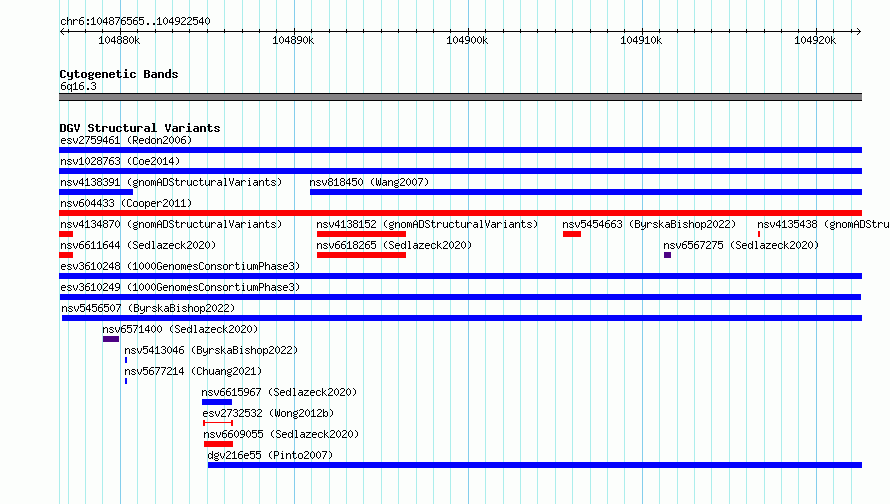Screen dimensions: 890x504
Task: Open the nsv6609055 (Sedlazeck2020) label
Action: 281,434
